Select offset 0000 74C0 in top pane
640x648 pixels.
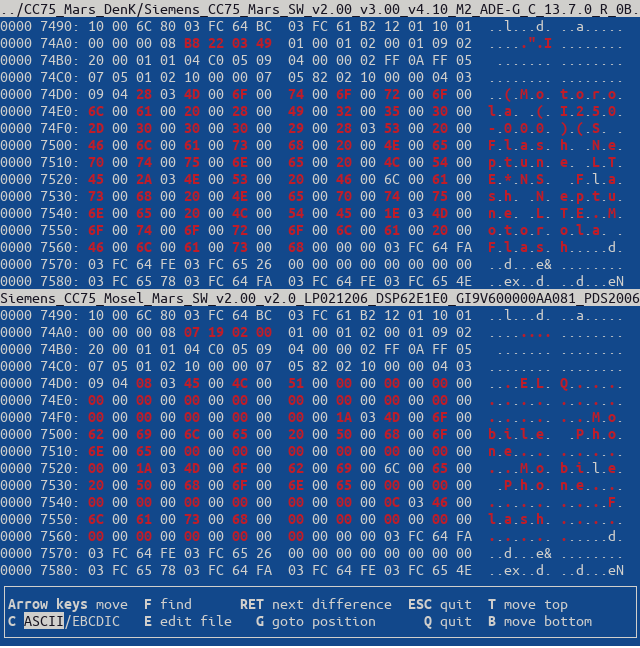coord(39,77)
